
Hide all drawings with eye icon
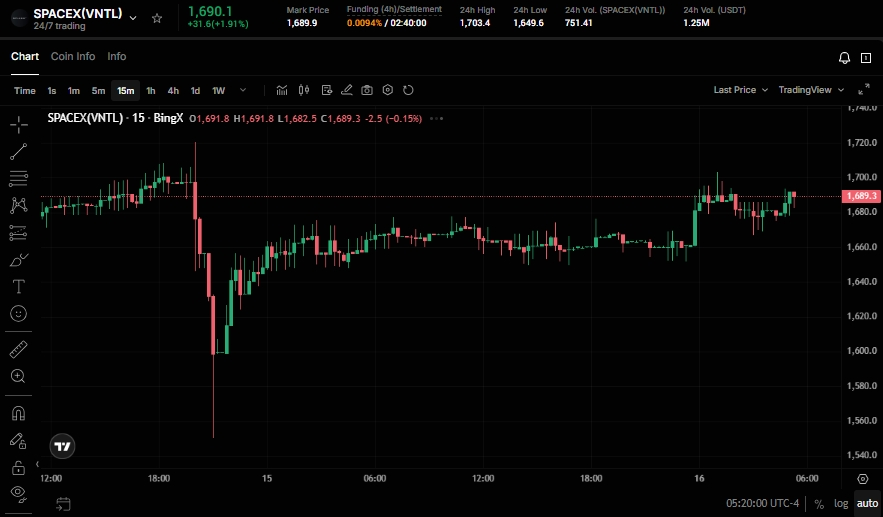click(18, 492)
